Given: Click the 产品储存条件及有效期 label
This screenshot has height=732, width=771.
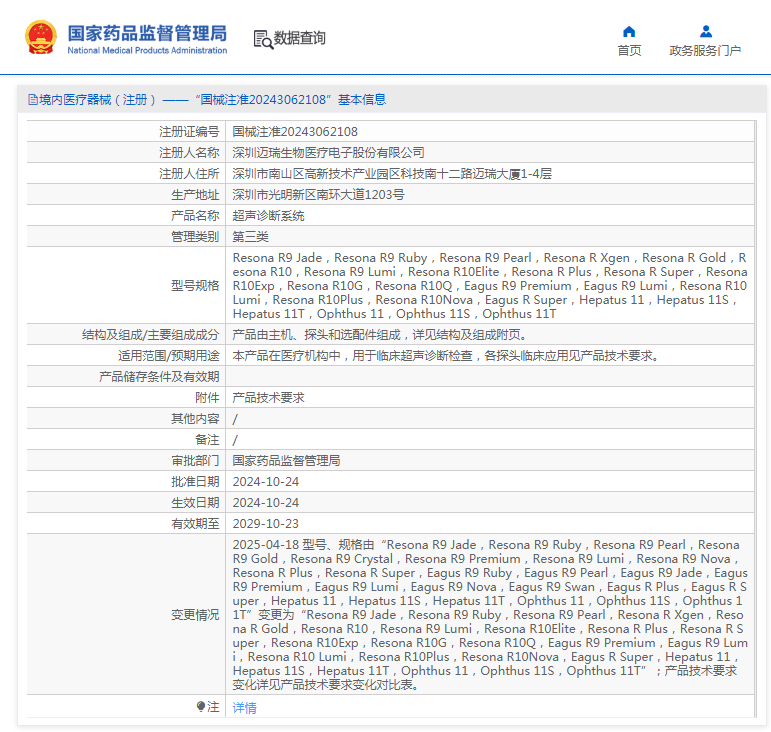Looking at the screenshot, I should pos(159,377).
